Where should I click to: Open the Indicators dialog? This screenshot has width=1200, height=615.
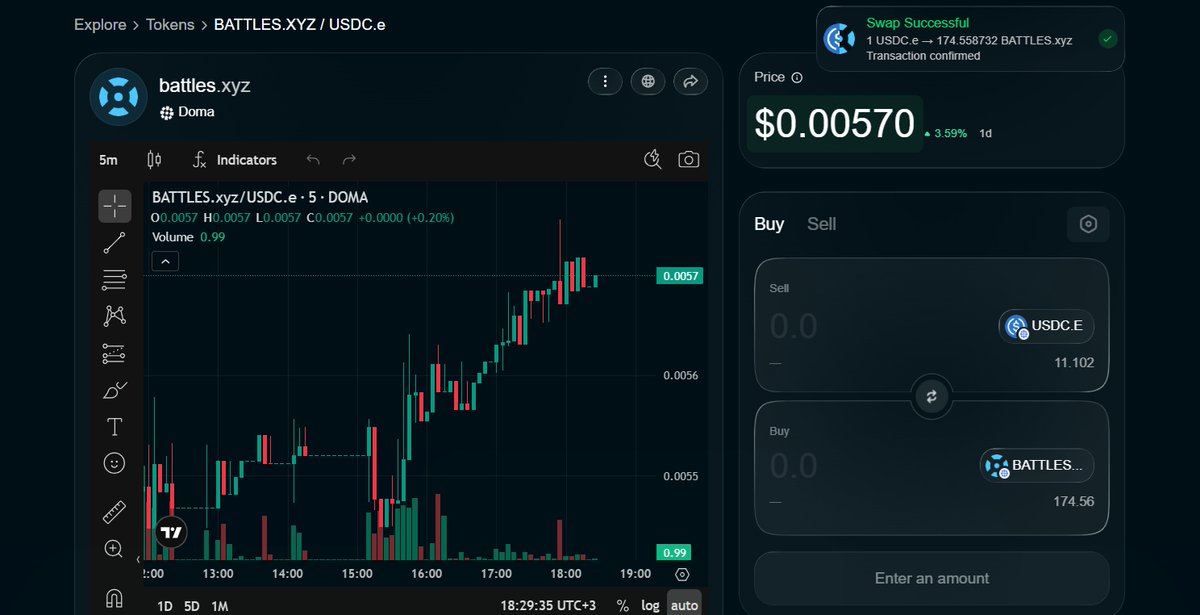[x=235, y=160]
